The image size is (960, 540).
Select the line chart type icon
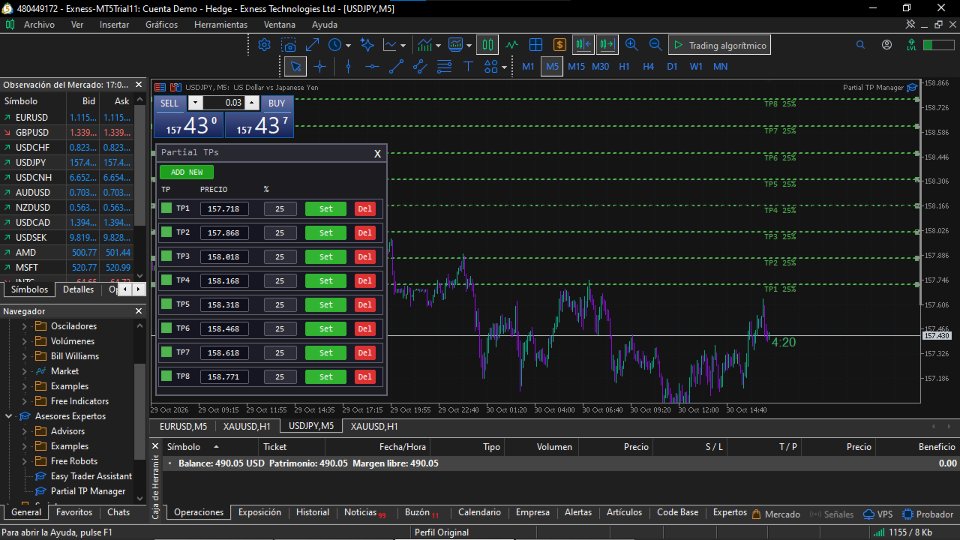389,45
